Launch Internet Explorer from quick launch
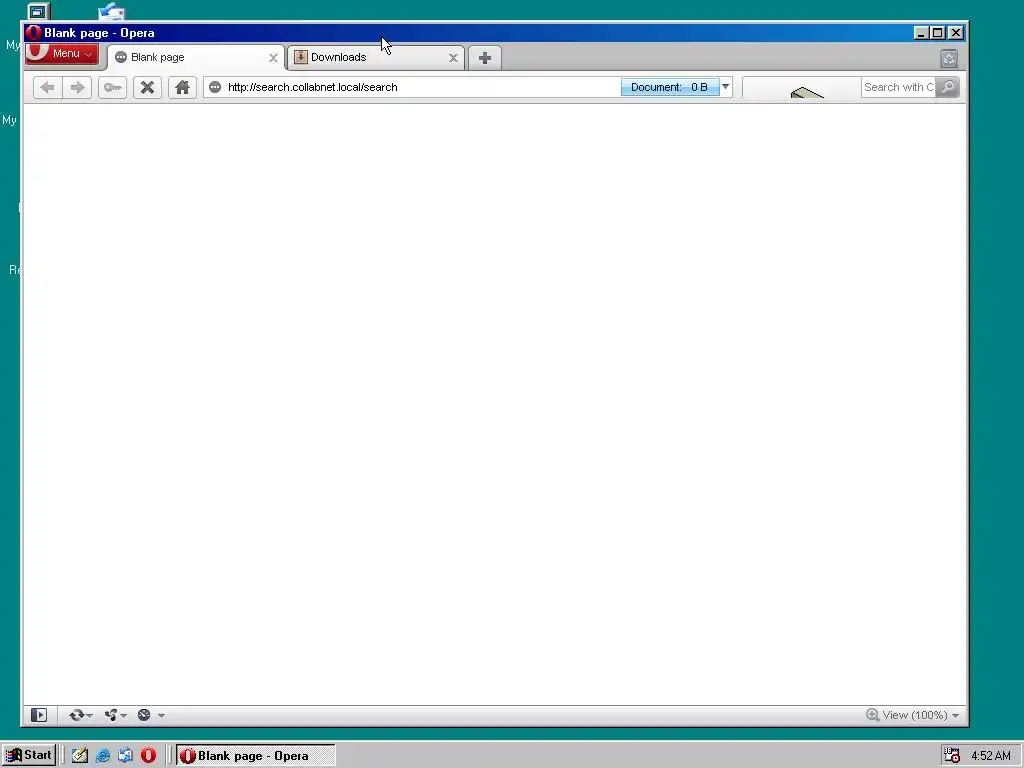This screenshot has height=768, width=1024. (103, 756)
